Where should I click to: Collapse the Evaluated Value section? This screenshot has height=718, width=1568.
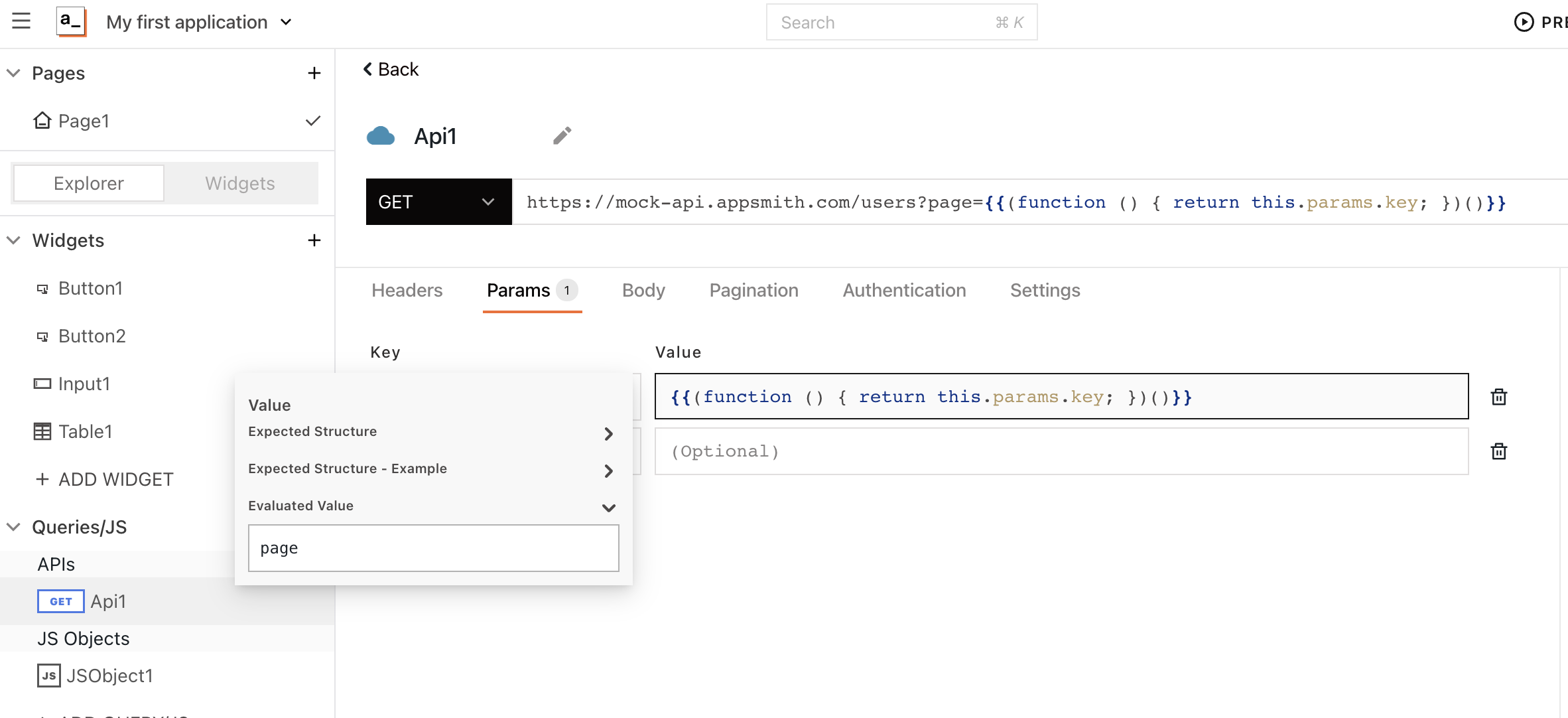coord(608,508)
